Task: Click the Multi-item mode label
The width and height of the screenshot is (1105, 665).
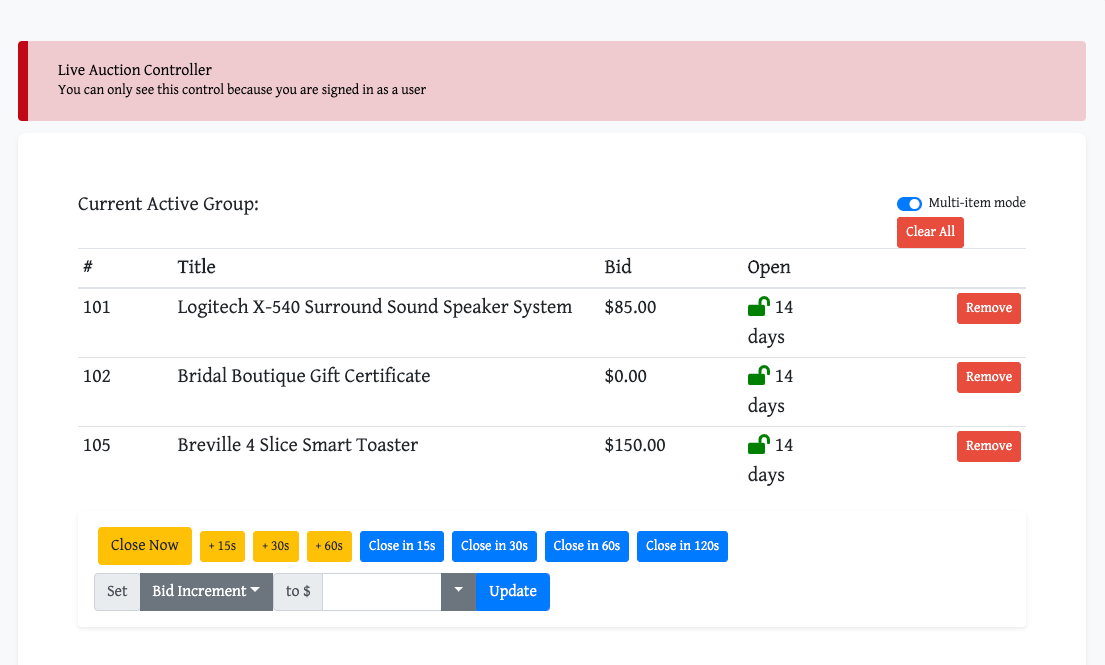Action: 977,203
